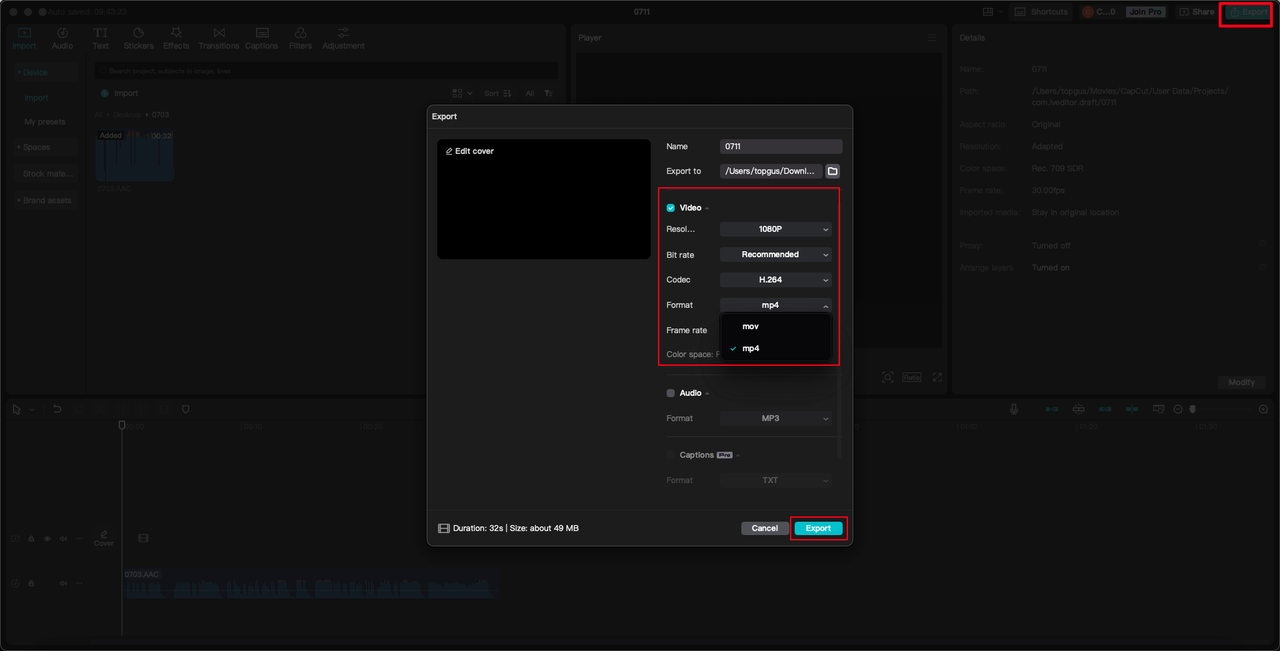Screen dimensions: 1280x651
Task: Click the selection arrow tool in timeline
Action: (18, 409)
